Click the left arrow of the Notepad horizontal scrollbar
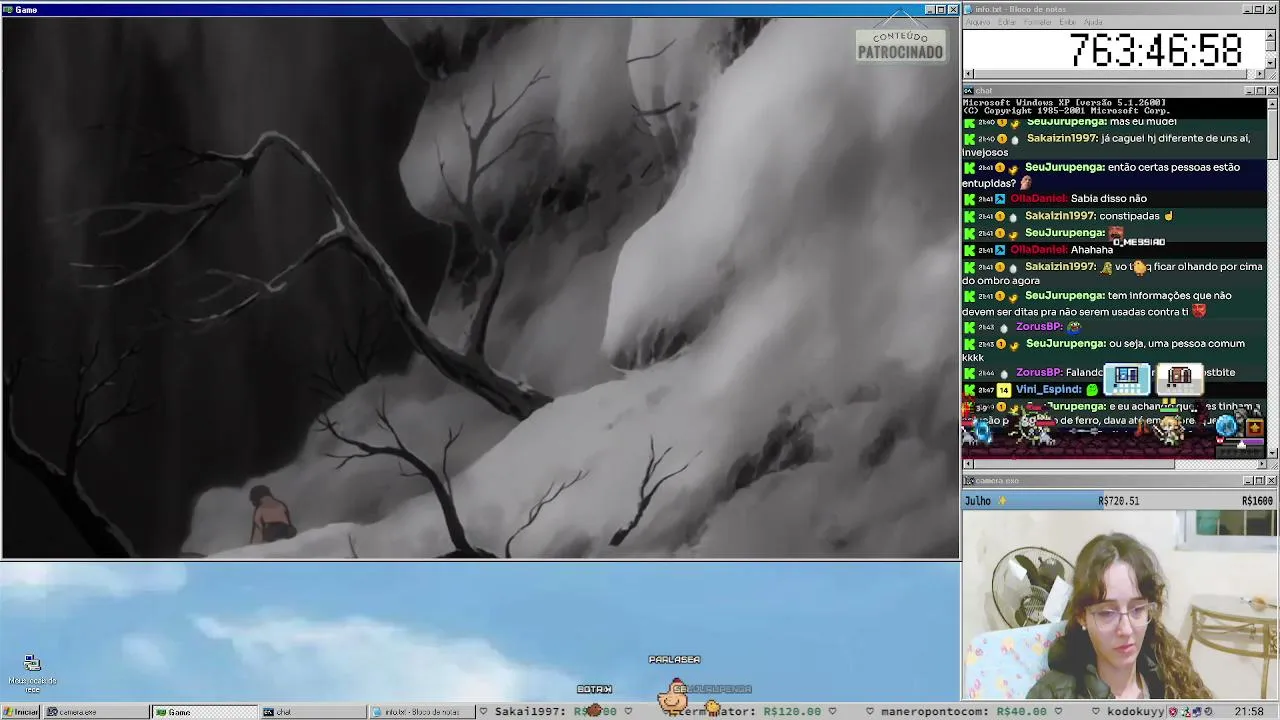Image resolution: width=1280 pixels, height=720 pixels. pyautogui.click(x=967, y=74)
